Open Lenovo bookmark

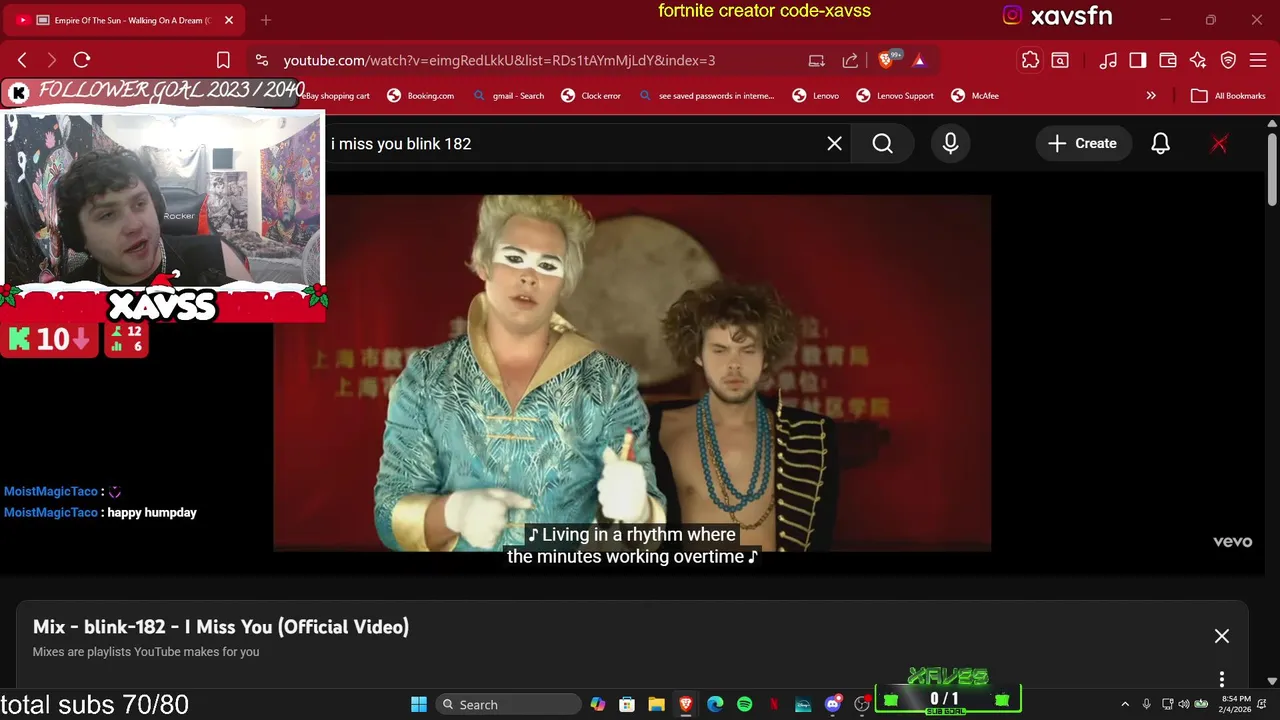tap(815, 96)
